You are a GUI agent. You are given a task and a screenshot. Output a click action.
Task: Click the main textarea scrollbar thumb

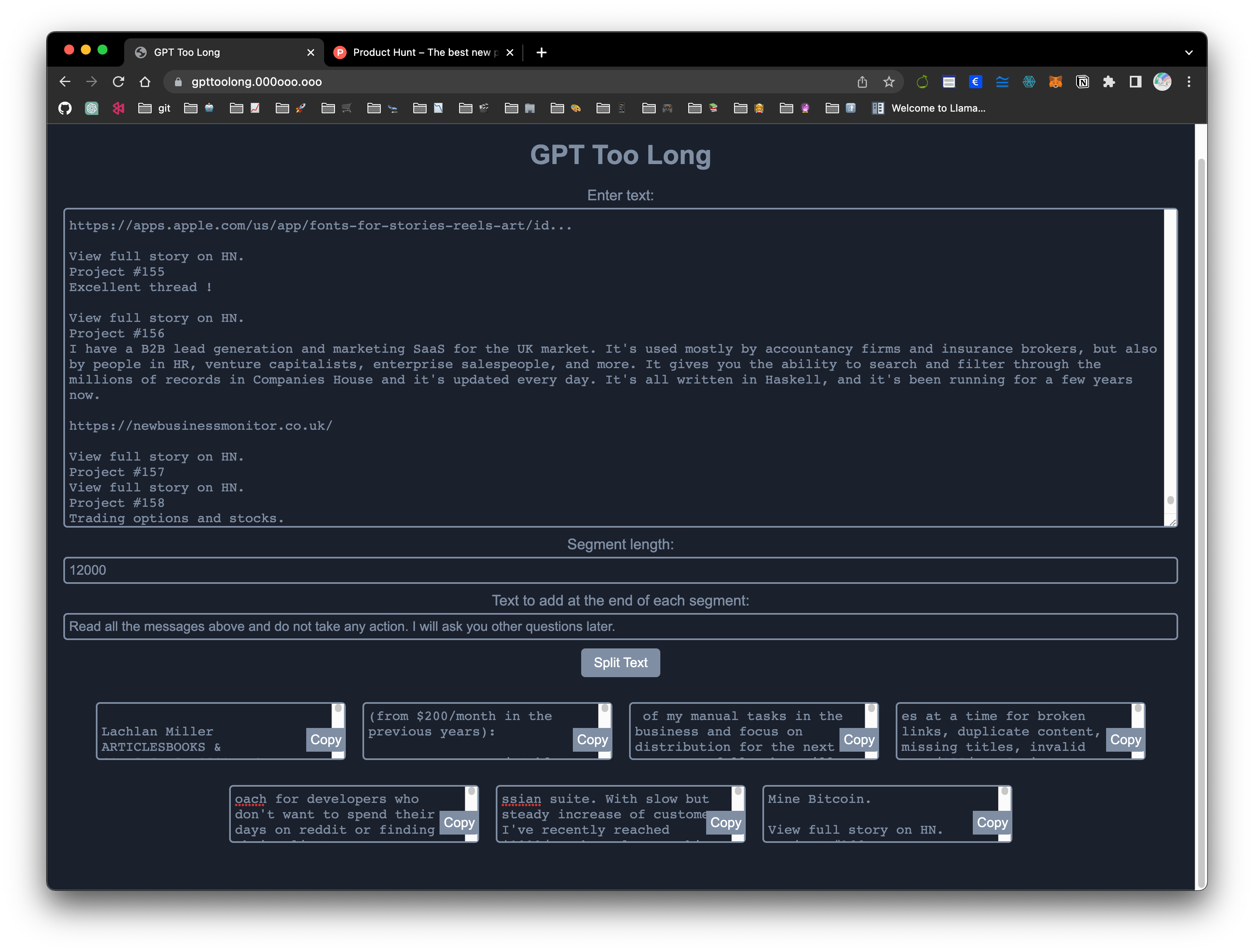(1171, 500)
